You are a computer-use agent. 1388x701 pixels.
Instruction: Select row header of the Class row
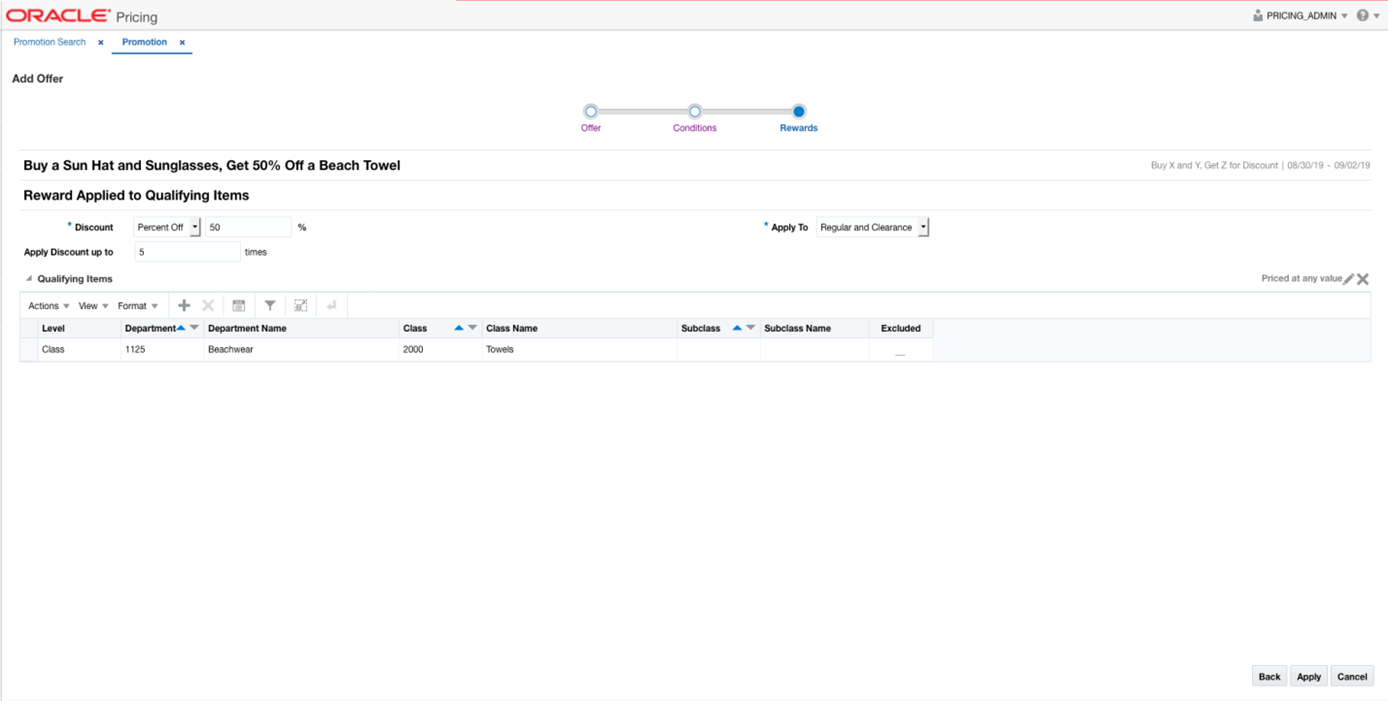click(x=29, y=350)
